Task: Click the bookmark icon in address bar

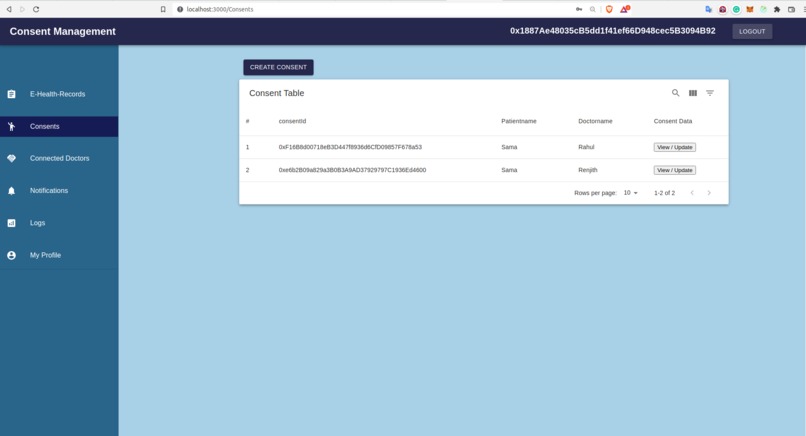Action: (163, 9)
